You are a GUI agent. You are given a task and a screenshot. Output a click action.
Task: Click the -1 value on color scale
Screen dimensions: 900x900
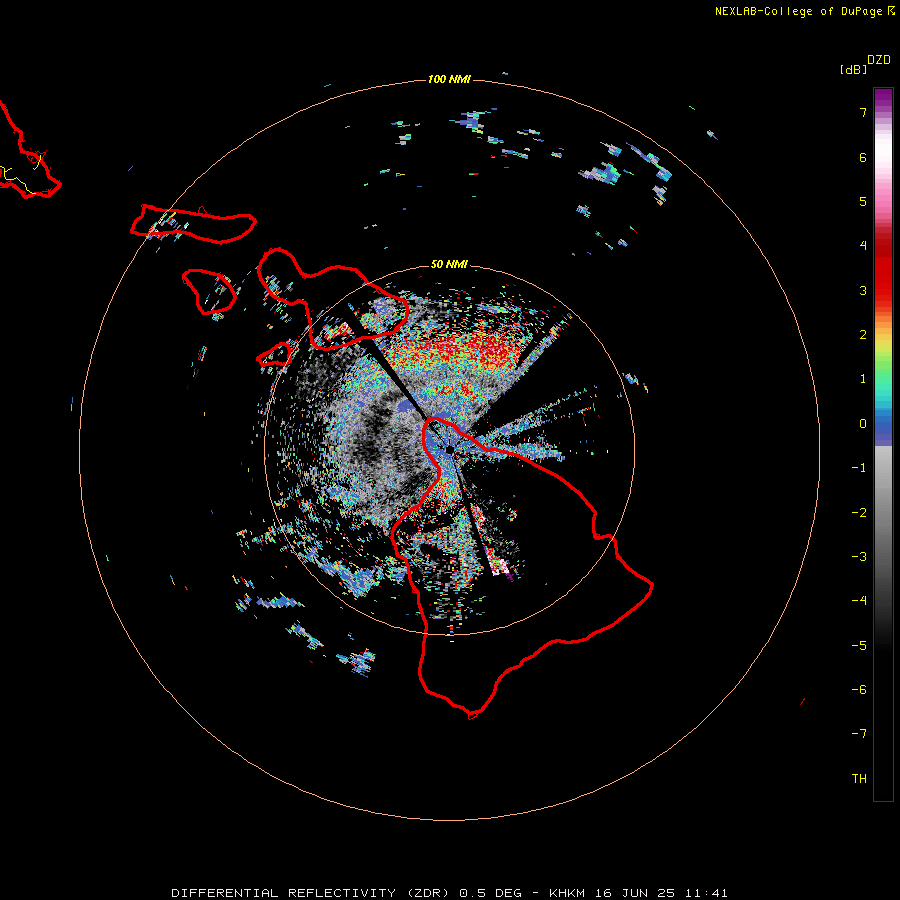coord(859,468)
